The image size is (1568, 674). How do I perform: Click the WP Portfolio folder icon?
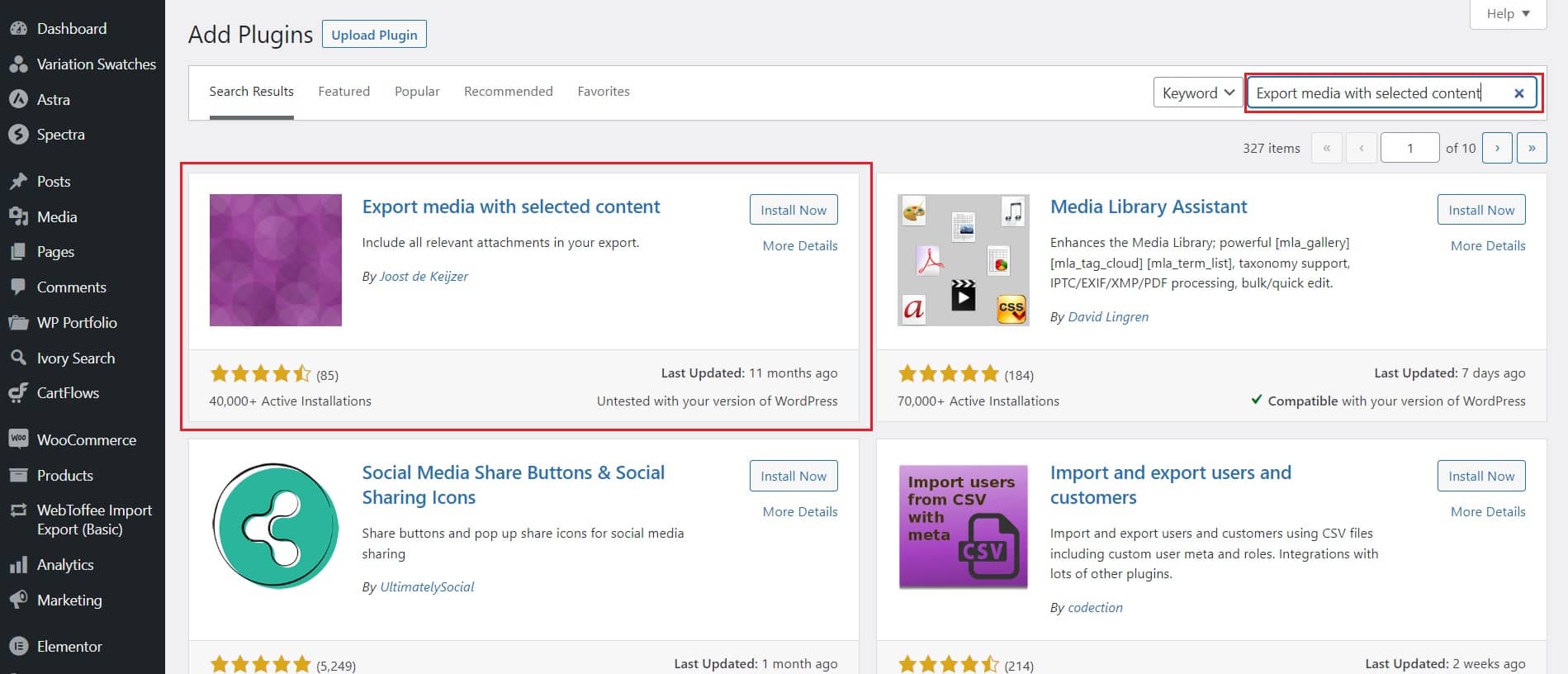pyautogui.click(x=18, y=322)
